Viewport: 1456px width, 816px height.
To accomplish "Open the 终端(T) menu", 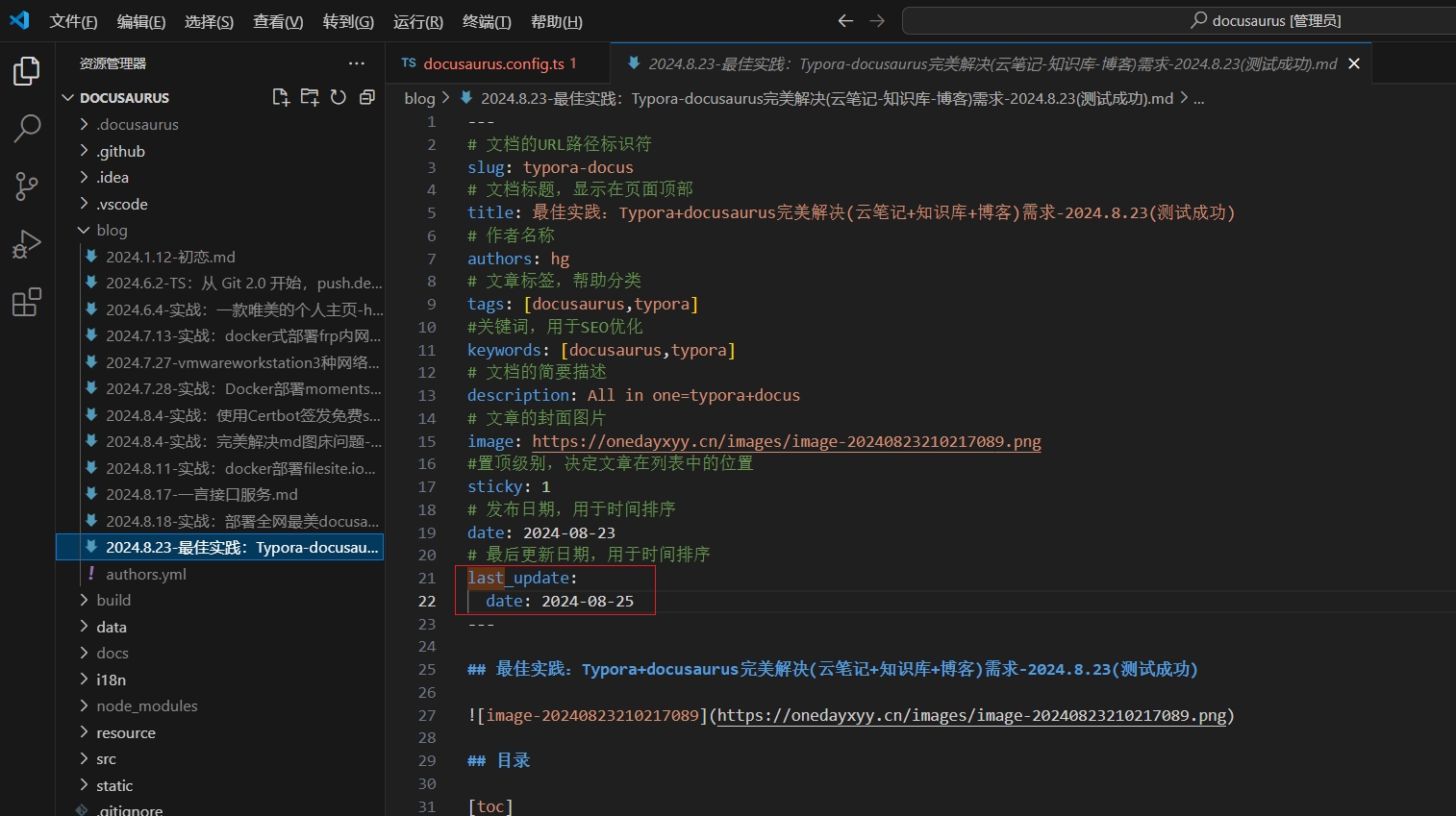I will (487, 21).
